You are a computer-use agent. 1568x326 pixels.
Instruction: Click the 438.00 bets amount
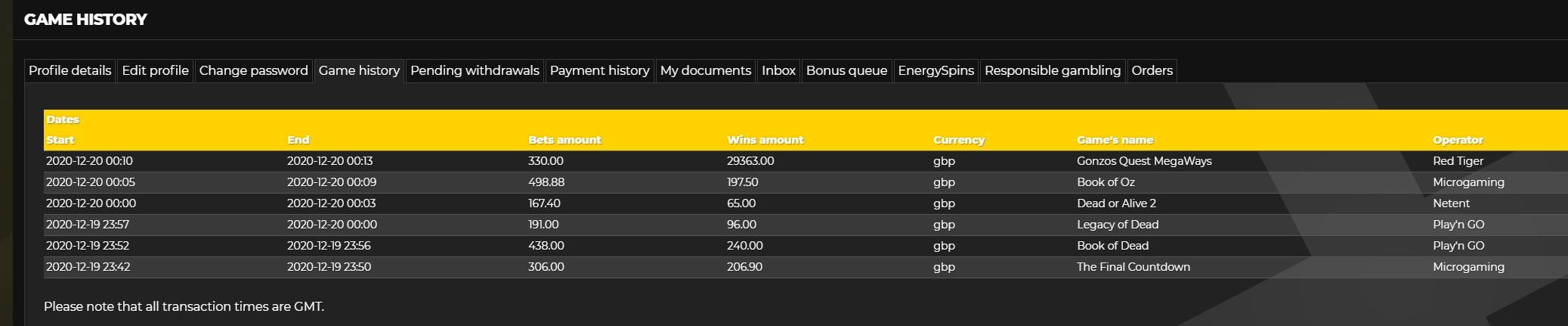pyautogui.click(x=546, y=246)
